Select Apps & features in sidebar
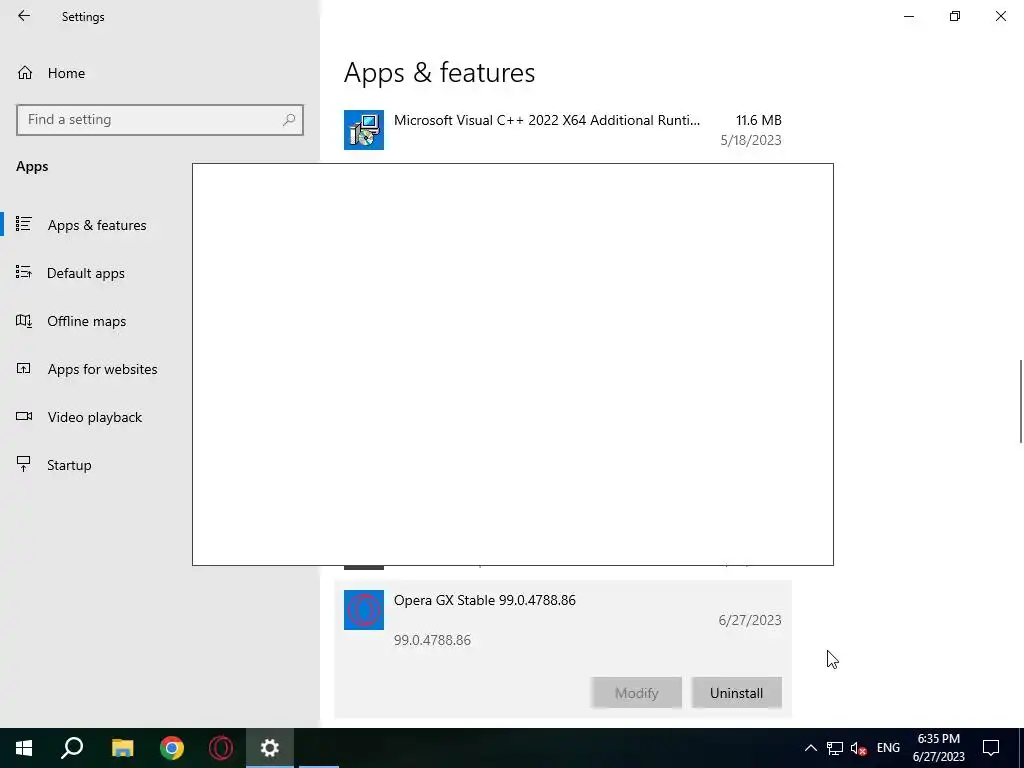This screenshot has width=1024, height=768. pyautogui.click(x=97, y=225)
